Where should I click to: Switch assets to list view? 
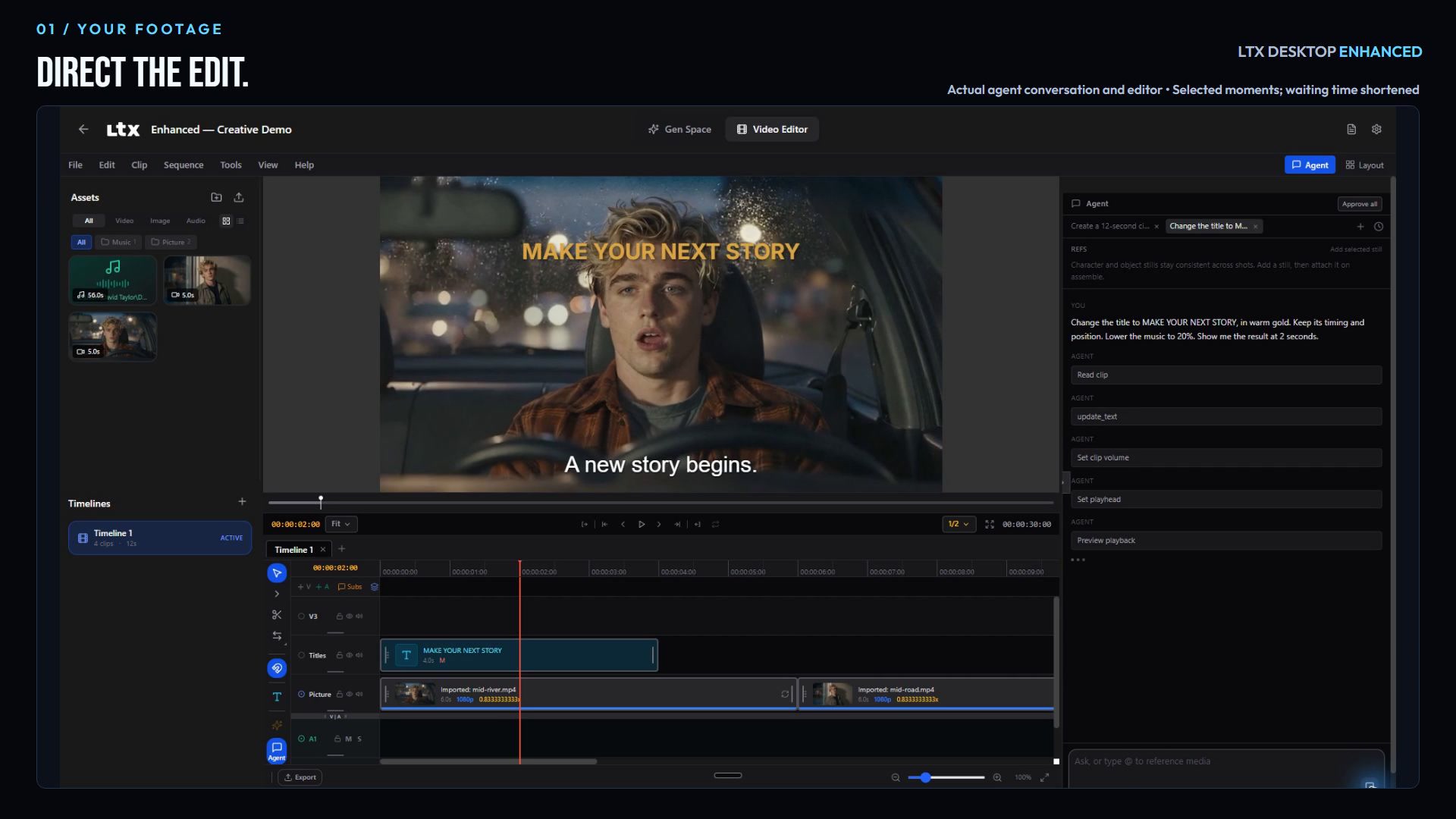point(240,221)
